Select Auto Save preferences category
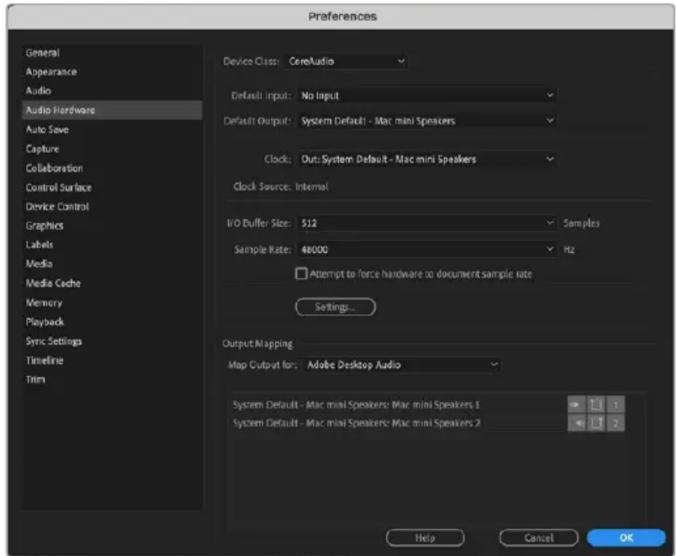 coord(112,129)
